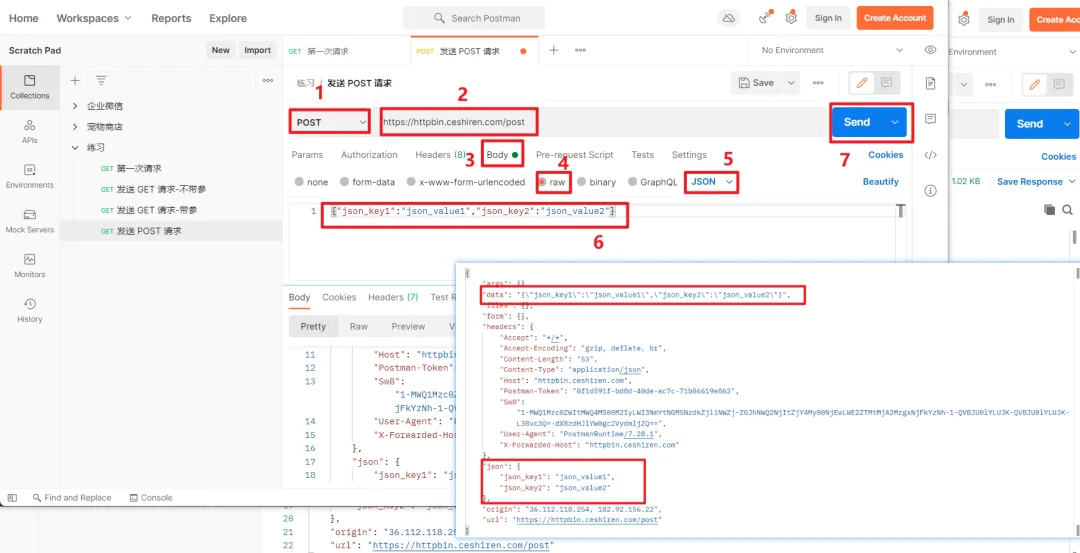The image size is (1080, 553).
Task: Switch to the request Settings tab
Action: (x=689, y=155)
